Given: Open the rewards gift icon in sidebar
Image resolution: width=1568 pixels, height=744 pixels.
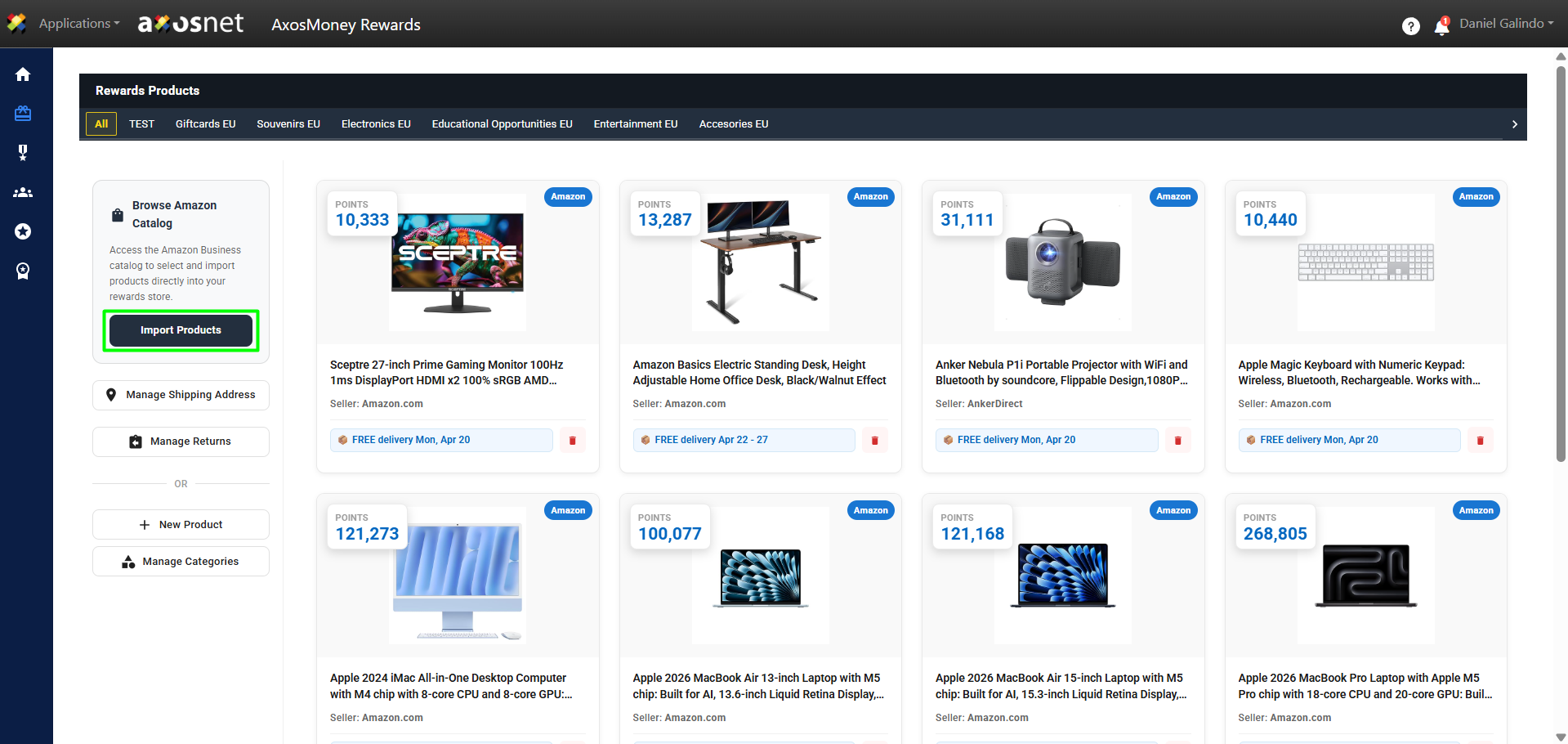Looking at the screenshot, I should pyautogui.click(x=23, y=114).
